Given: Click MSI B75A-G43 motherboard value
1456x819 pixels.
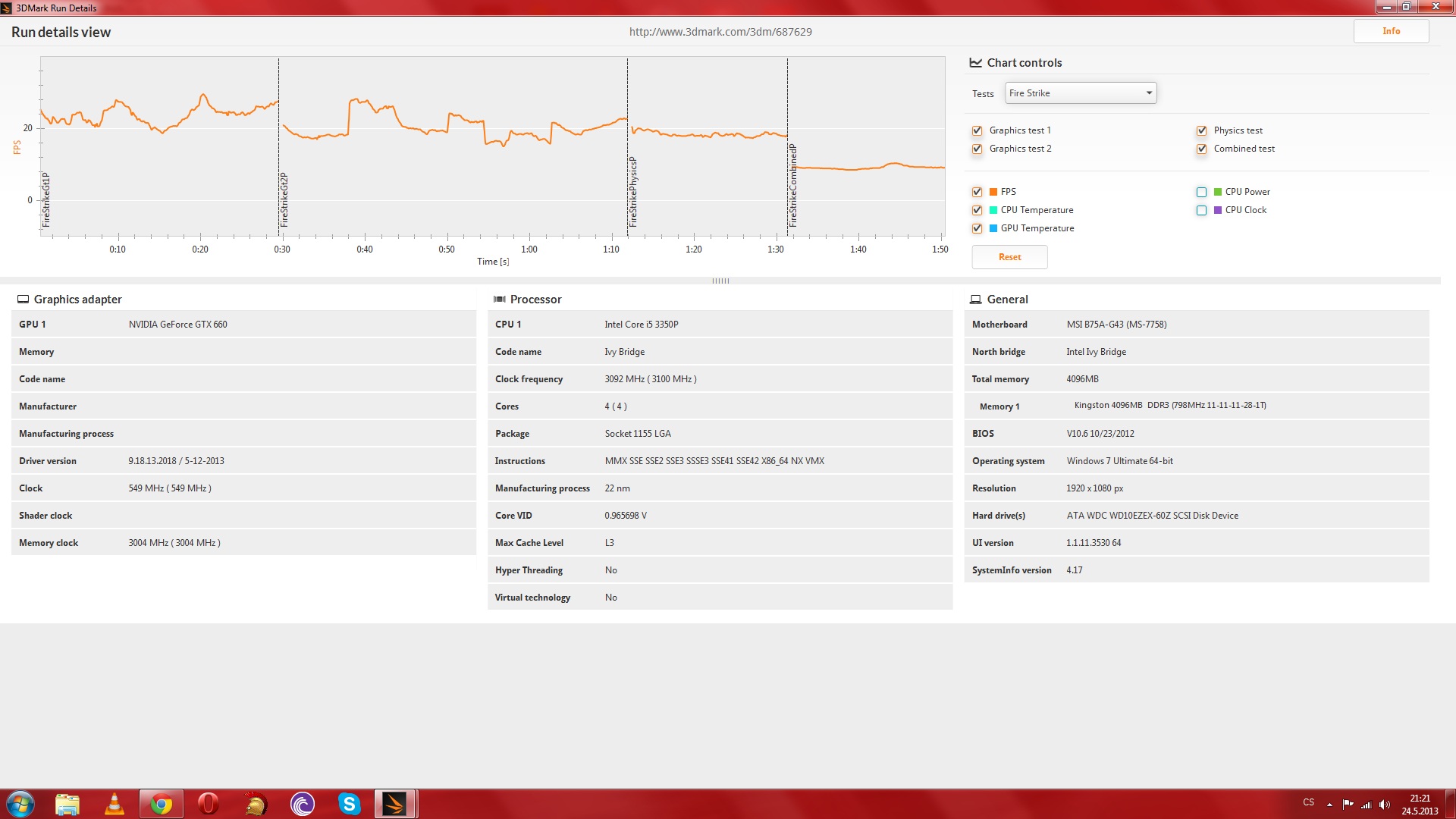Looking at the screenshot, I should click(1116, 325).
